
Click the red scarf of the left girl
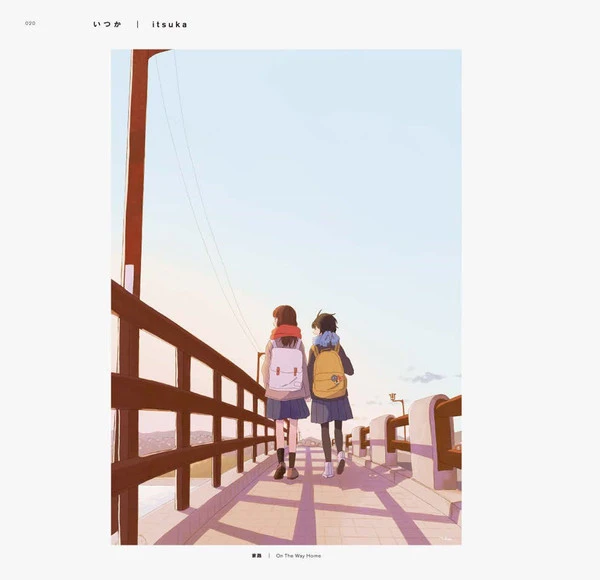click(x=285, y=332)
